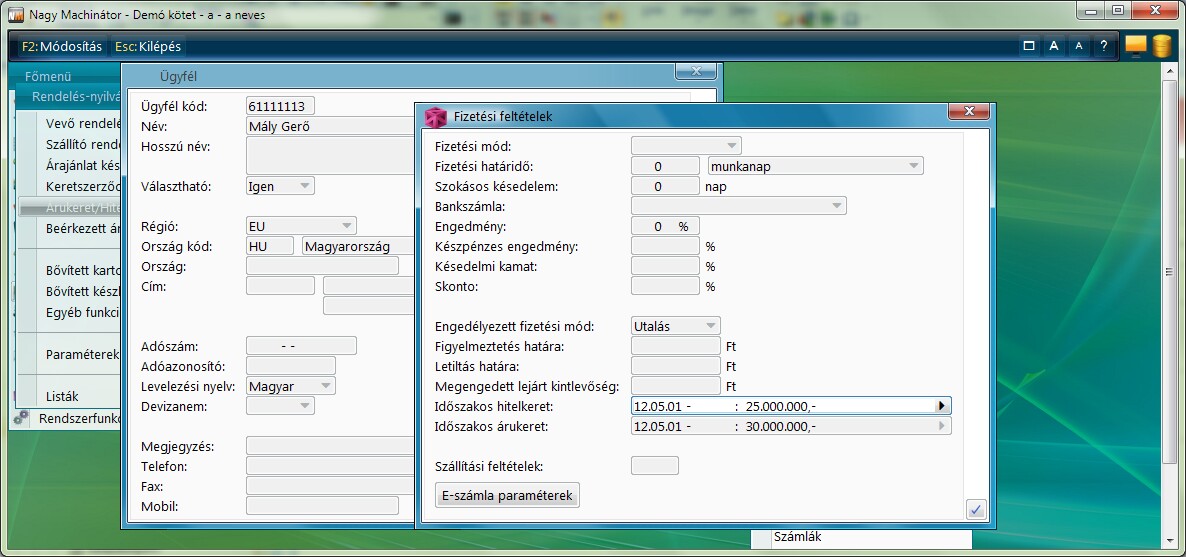Click the window layout square icon
Image resolution: width=1186 pixels, height=557 pixels.
1029,46
